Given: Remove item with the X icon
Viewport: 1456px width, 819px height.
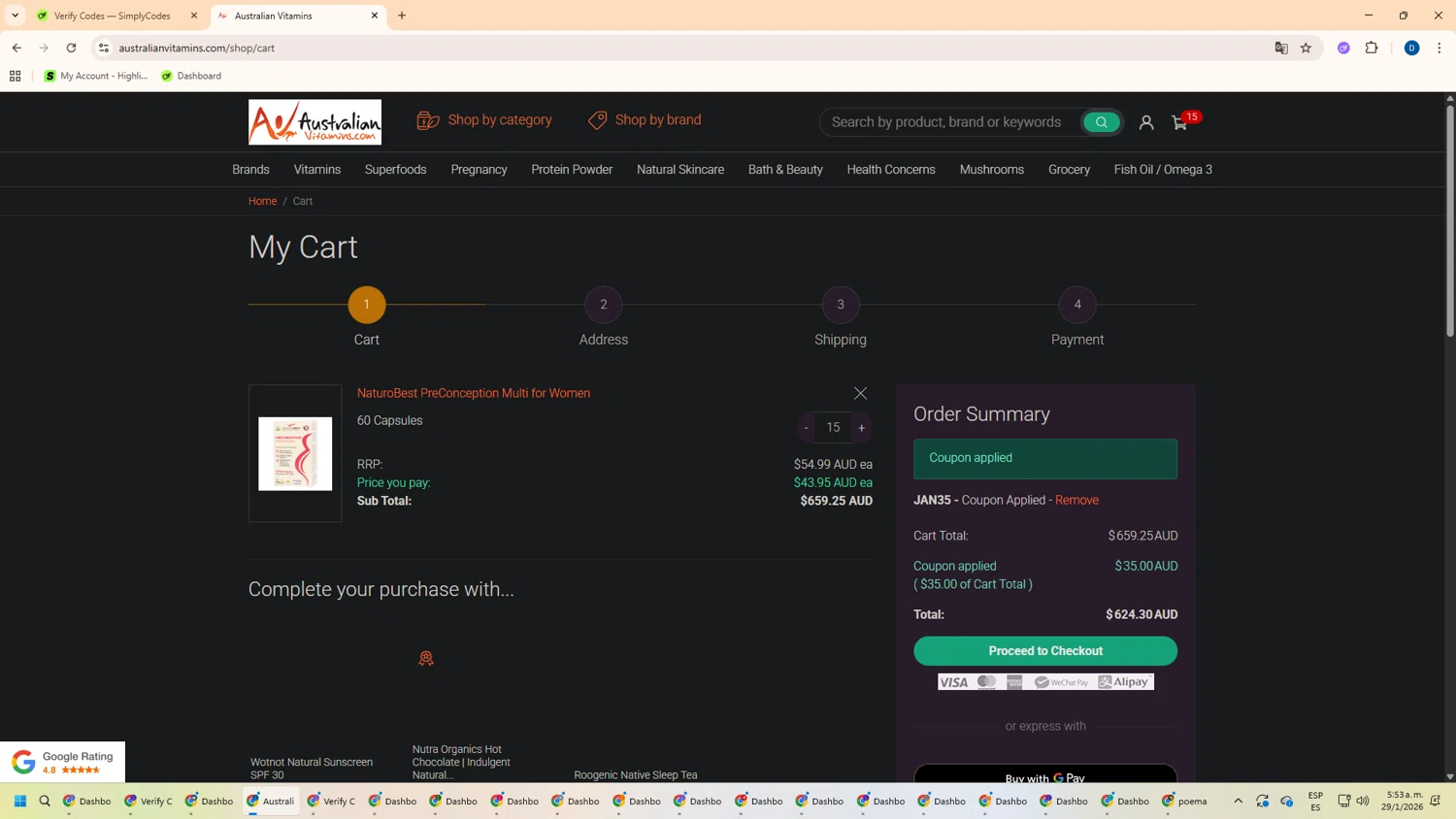Looking at the screenshot, I should point(860,393).
